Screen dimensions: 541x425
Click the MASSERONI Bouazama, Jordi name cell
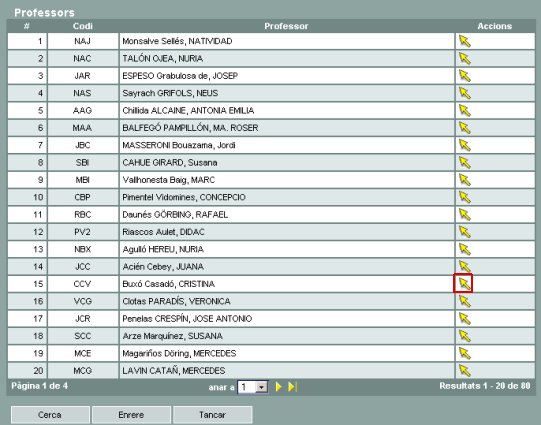tap(287, 145)
